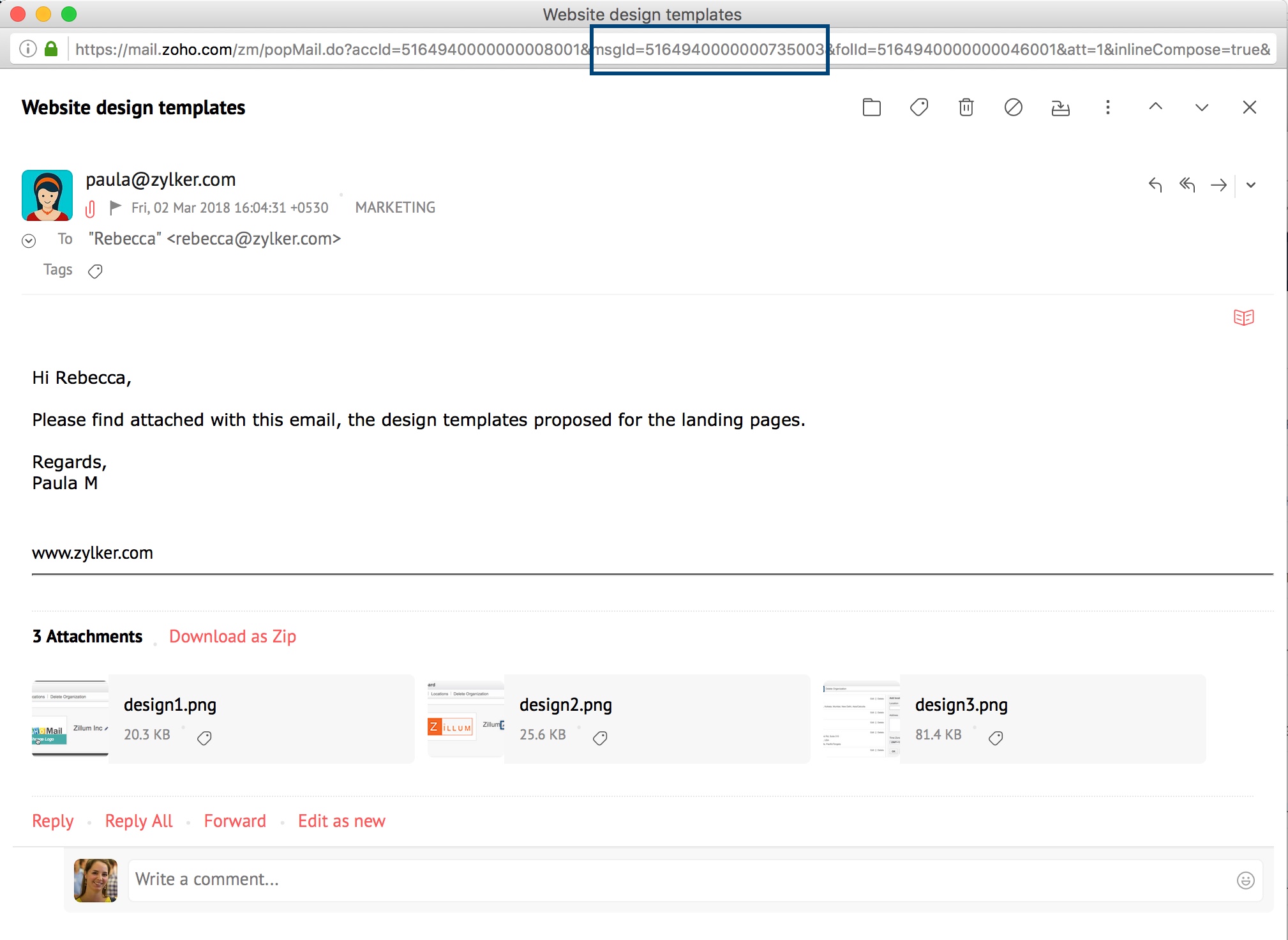Image resolution: width=1288 pixels, height=940 pixels.
Task: Open the reader view book icon
Action: pos(1243,317)
